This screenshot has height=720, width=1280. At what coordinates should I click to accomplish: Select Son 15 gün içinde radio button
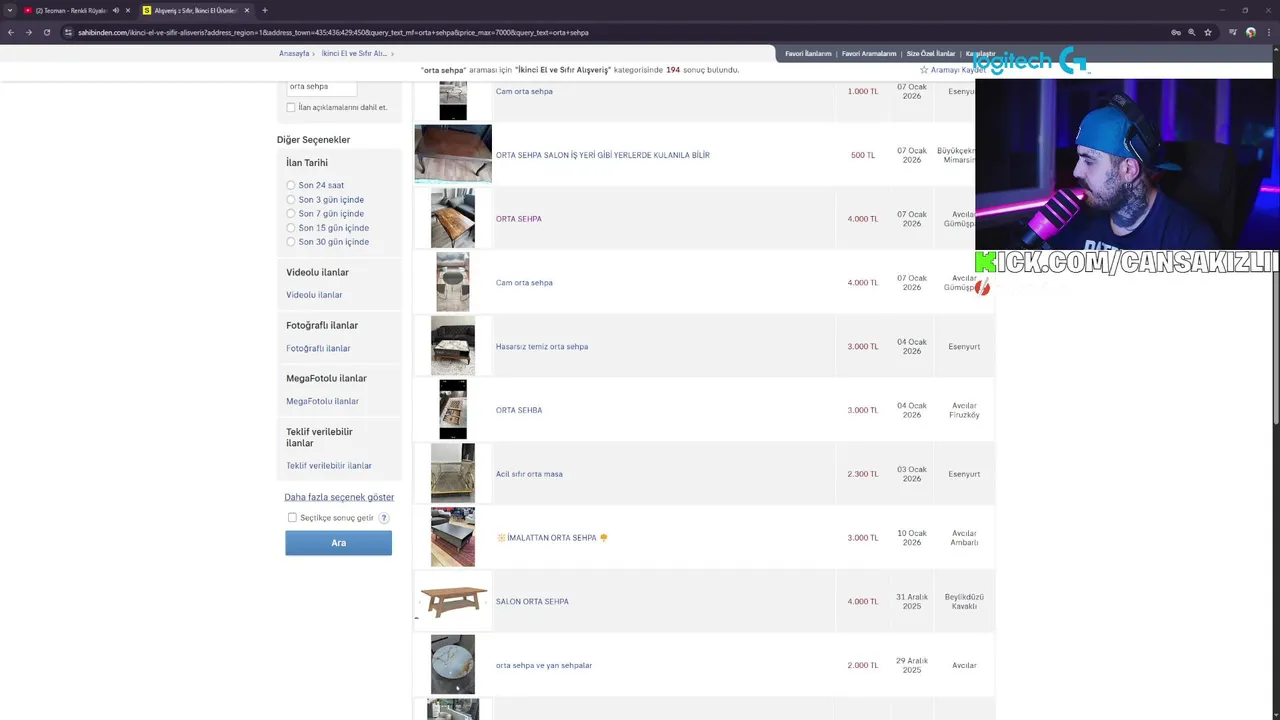291,227
